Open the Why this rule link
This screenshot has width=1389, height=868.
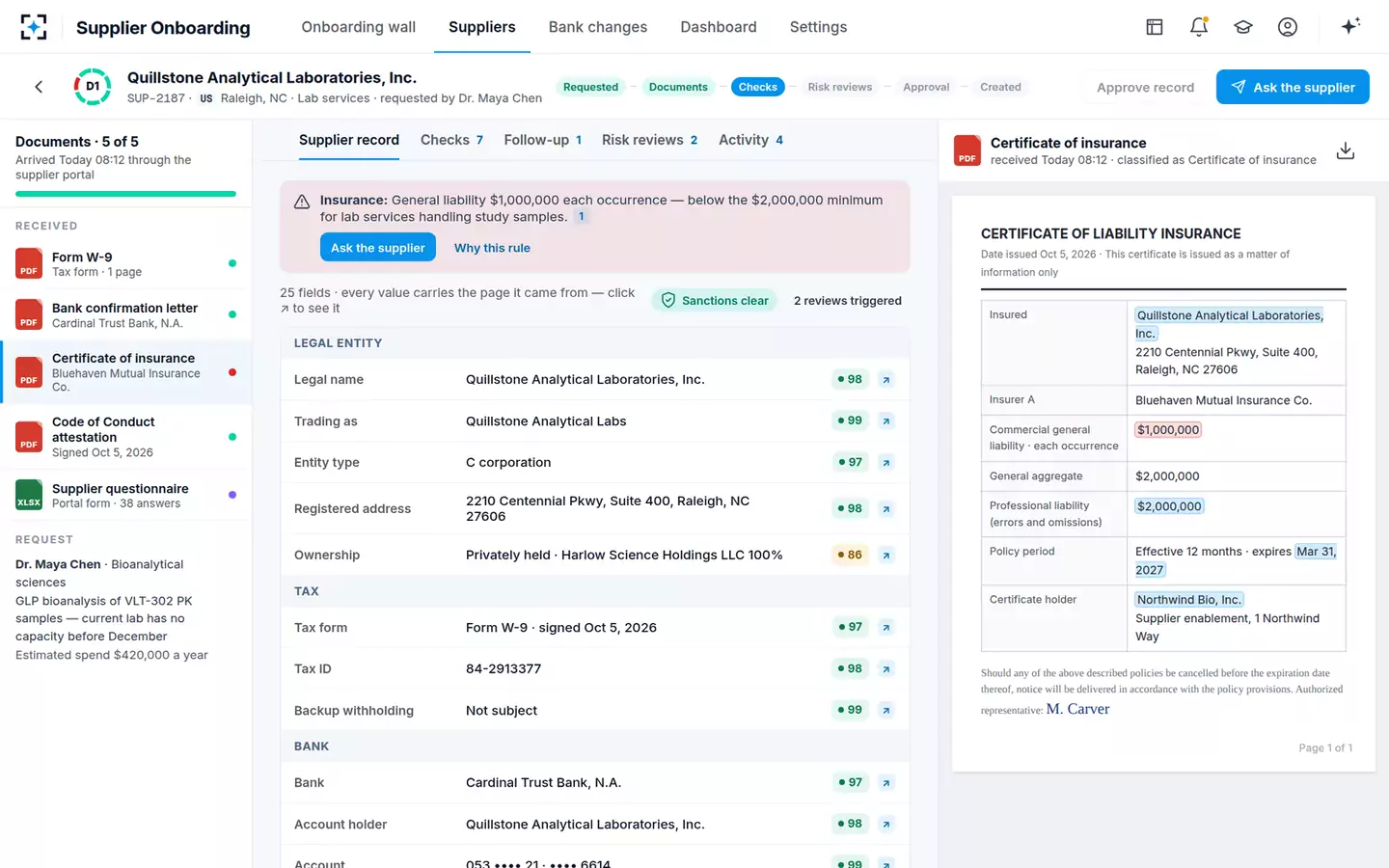[492, 248]
